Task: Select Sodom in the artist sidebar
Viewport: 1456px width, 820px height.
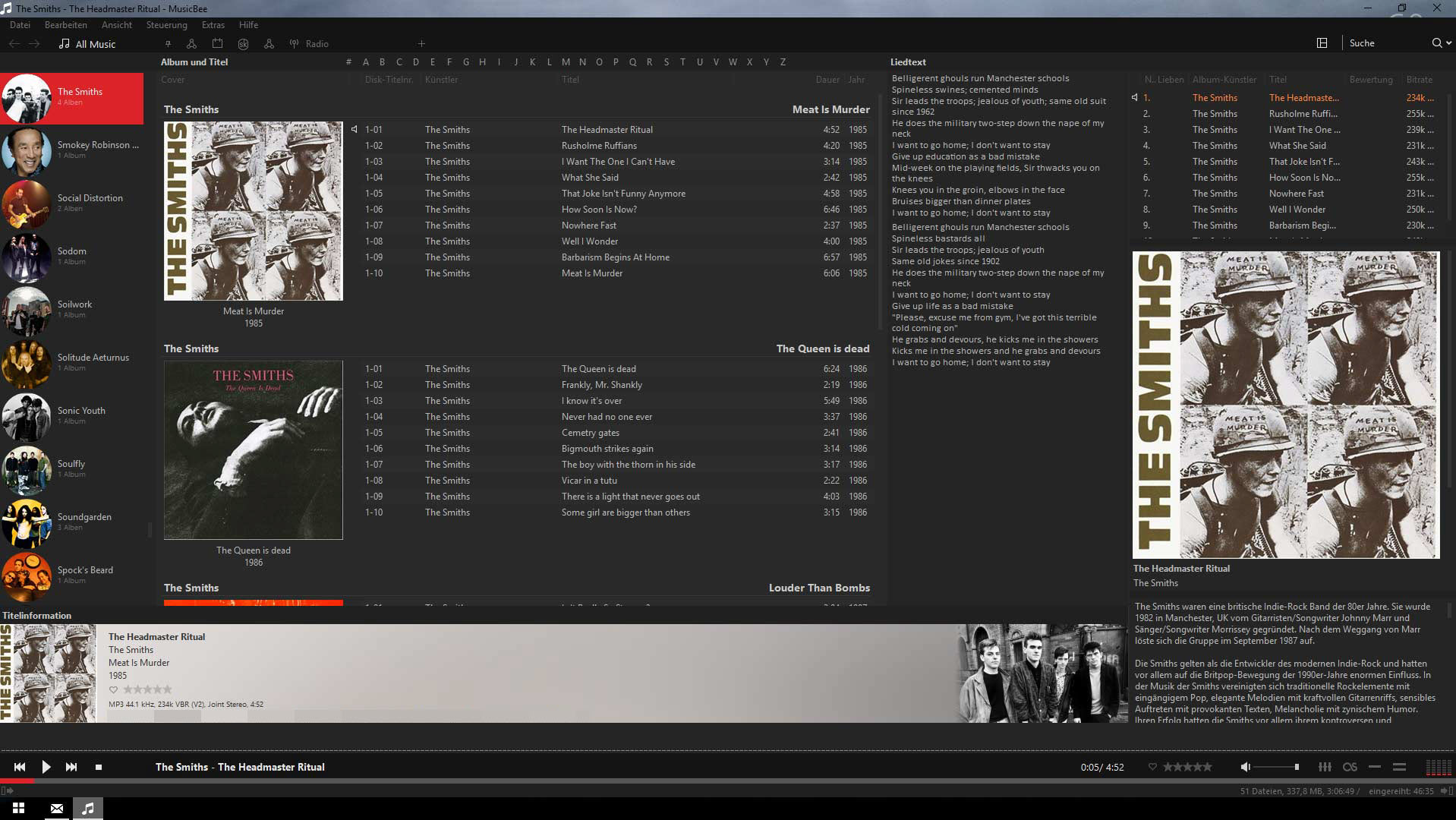Action: pos(71,257)
